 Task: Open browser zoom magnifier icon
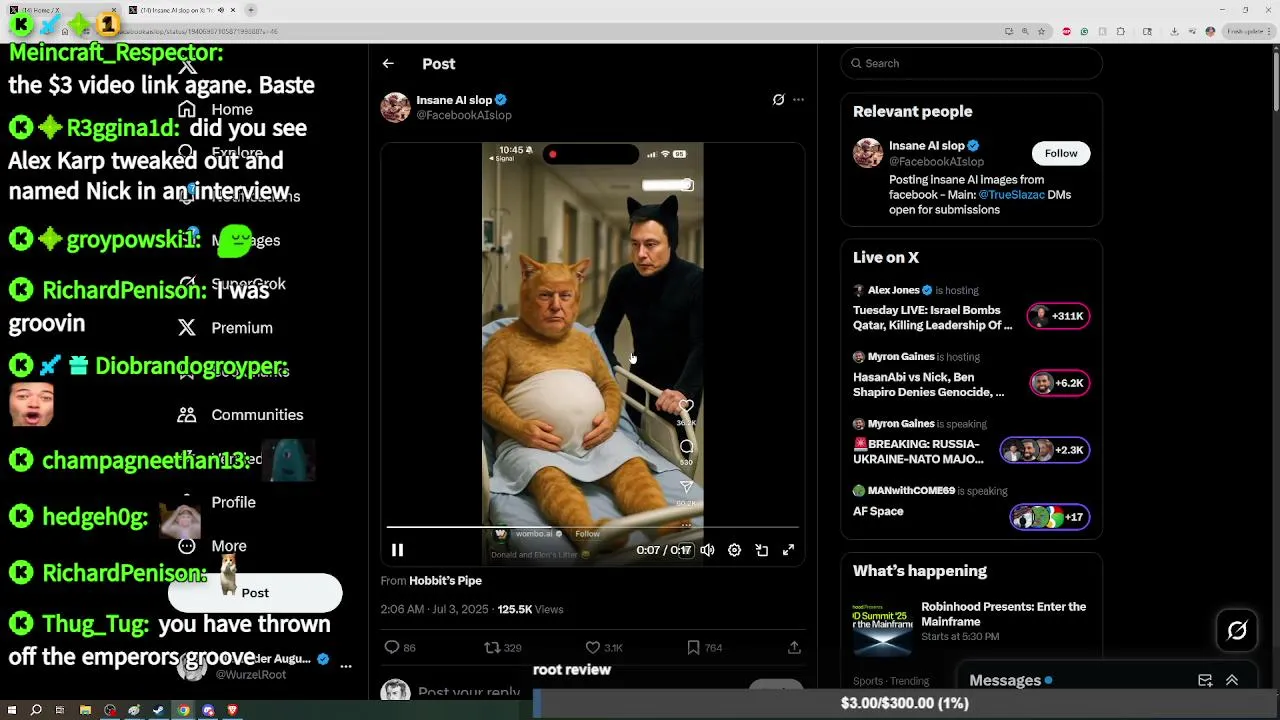(x=1025, y=31)
